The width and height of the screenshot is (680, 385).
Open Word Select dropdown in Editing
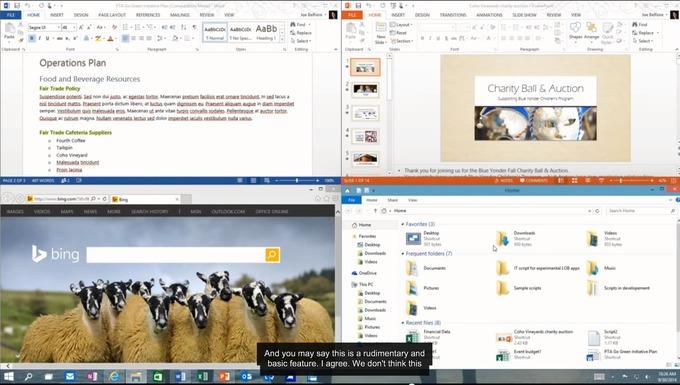(x=300, y=41)
